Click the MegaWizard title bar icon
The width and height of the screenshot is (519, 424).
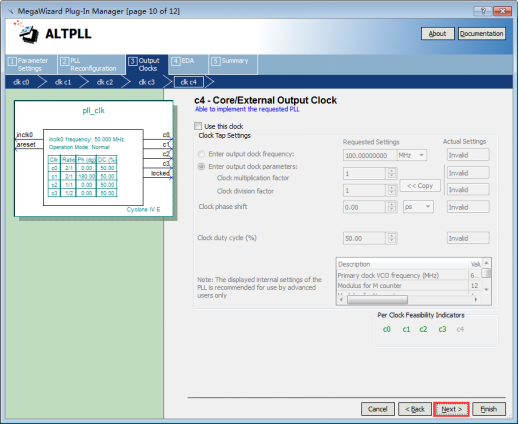tap(11, 11)
